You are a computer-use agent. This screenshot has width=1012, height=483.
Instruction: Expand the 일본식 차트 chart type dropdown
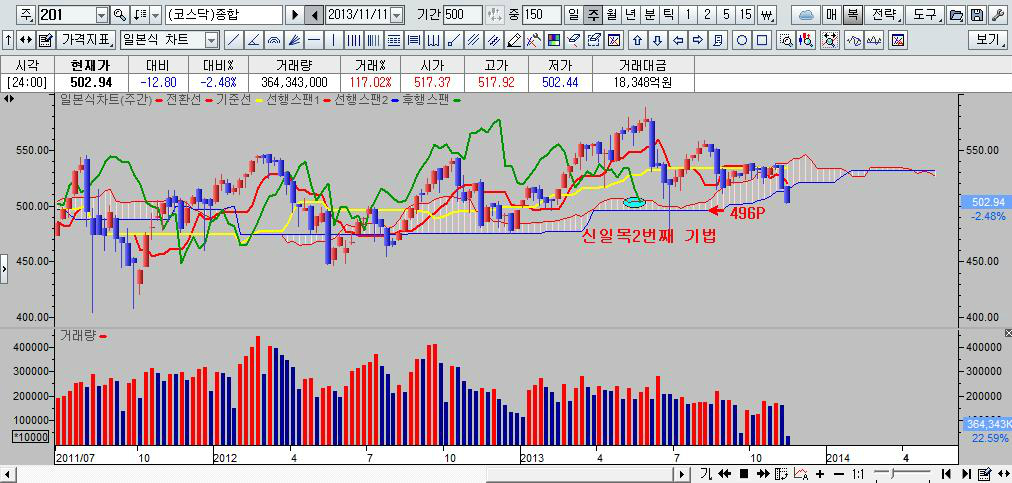coord(211,40)
